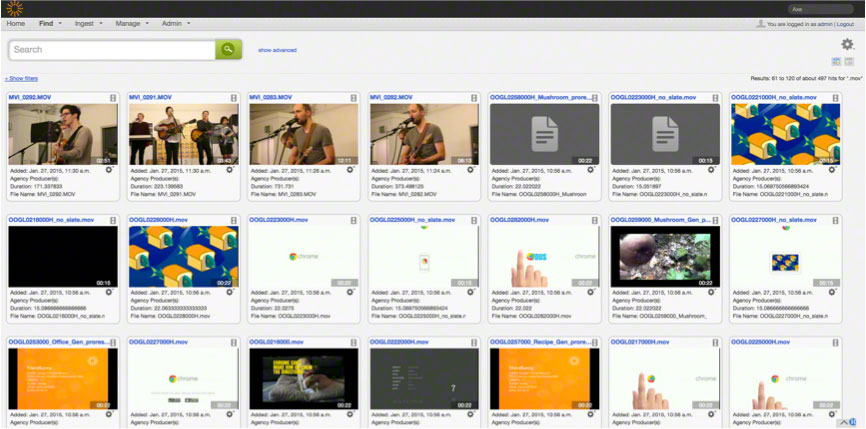The height and width of the screenshot is (429, 866).
Task: Open the OOGL0253000_Office_Gen_prores title link
Action: click(59, 342)
